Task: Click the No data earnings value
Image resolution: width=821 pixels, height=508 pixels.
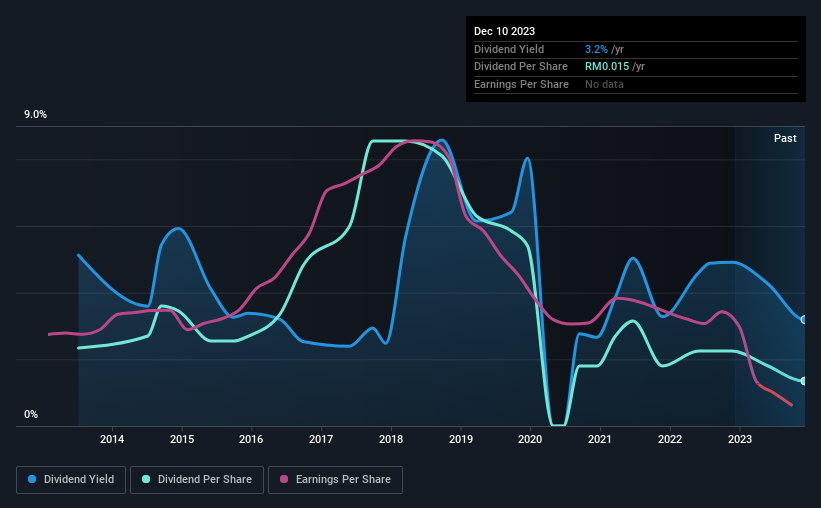Action: [604, 84]
